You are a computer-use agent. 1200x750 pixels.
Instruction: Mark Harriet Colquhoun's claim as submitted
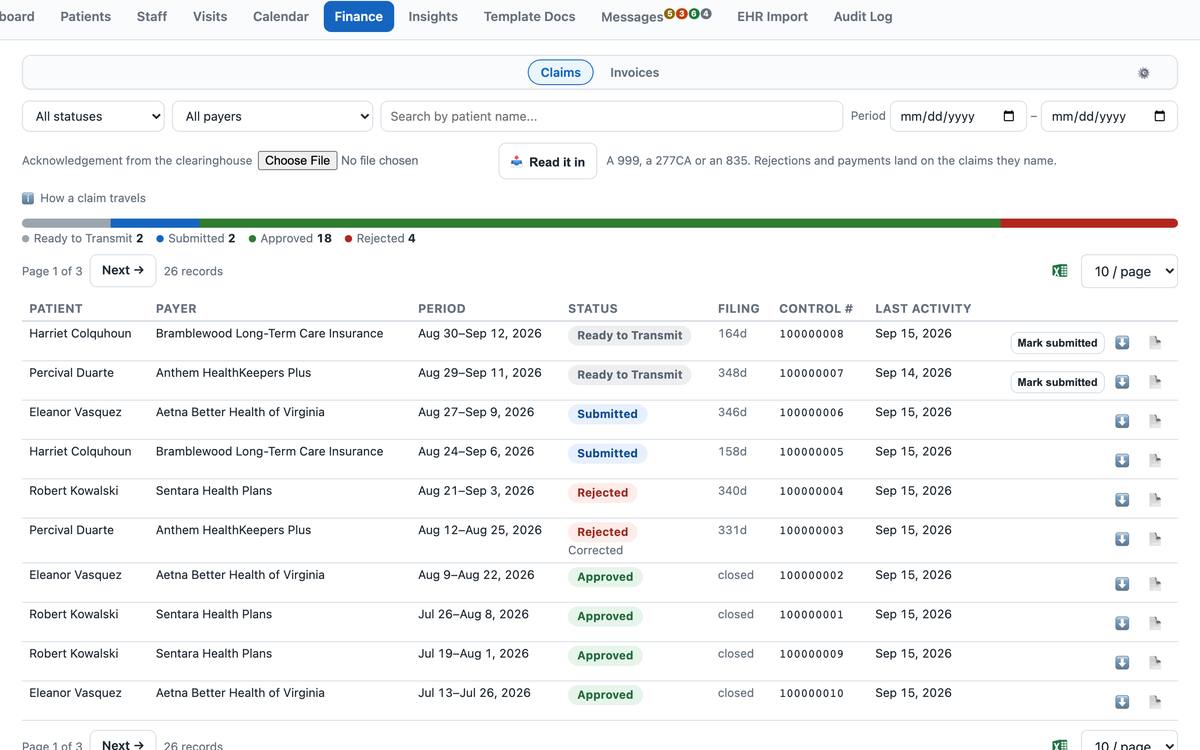point(1057,343)
